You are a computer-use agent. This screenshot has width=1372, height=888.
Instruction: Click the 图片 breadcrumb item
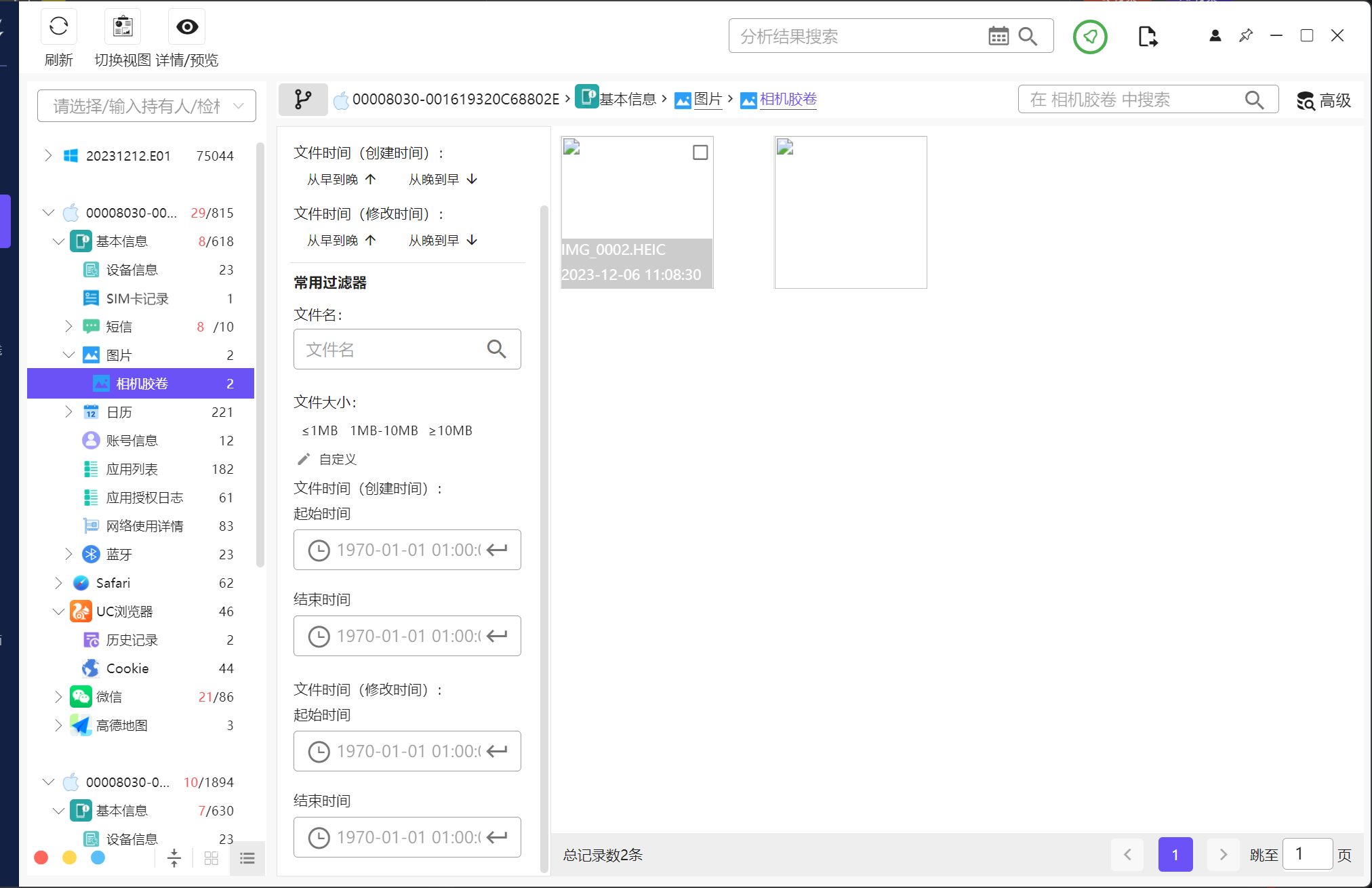point(708,100)
